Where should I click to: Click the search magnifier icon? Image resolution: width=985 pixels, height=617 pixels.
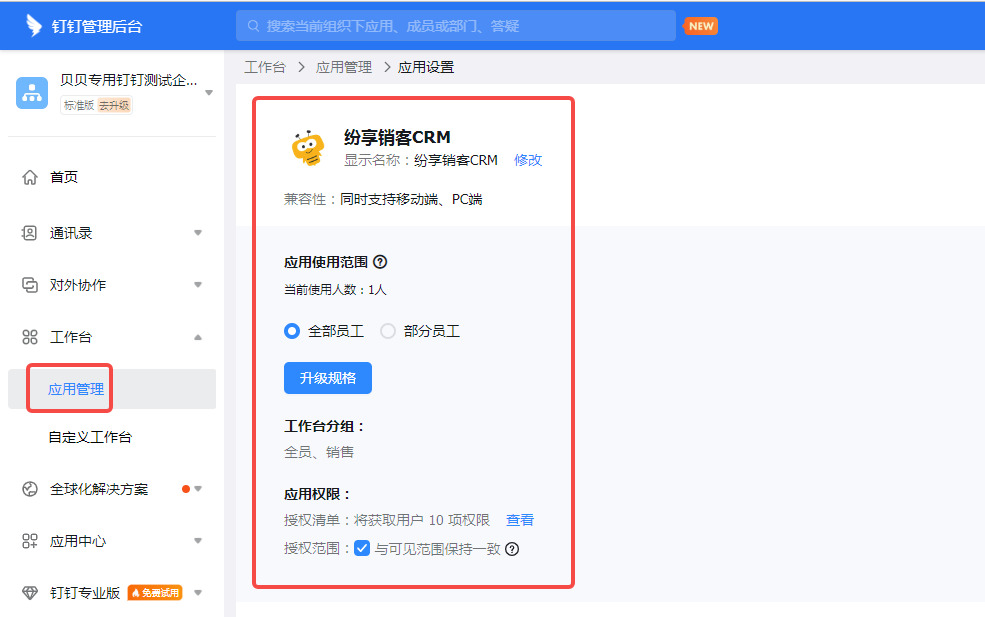pyautogui.click(x=253, y=26)
